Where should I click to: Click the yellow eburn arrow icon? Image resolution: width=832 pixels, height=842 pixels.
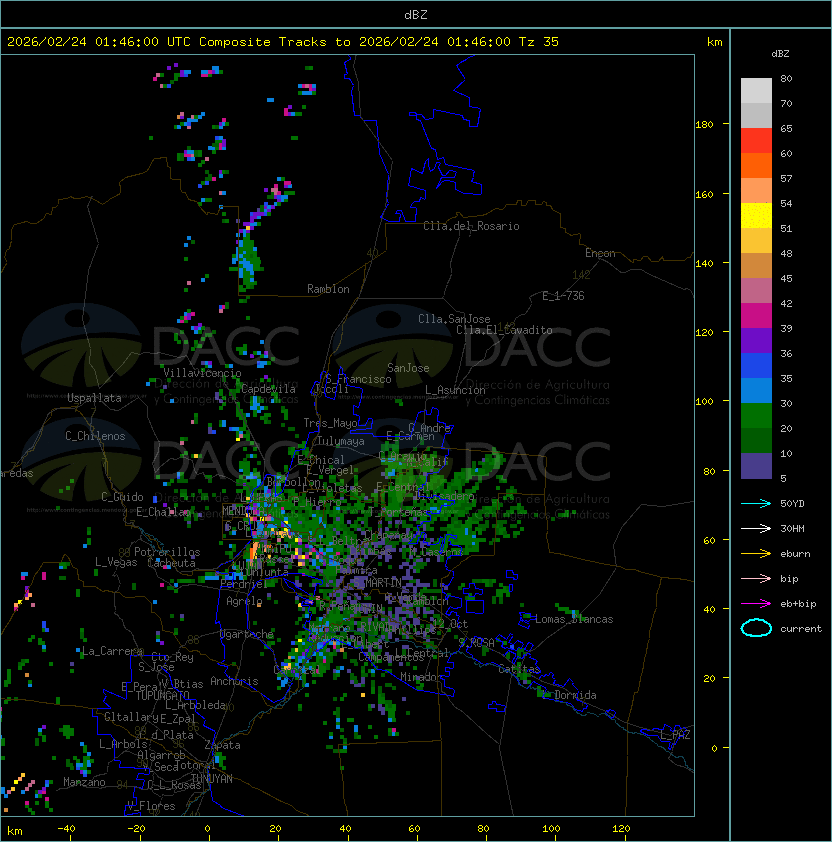[x=756, y=553]
